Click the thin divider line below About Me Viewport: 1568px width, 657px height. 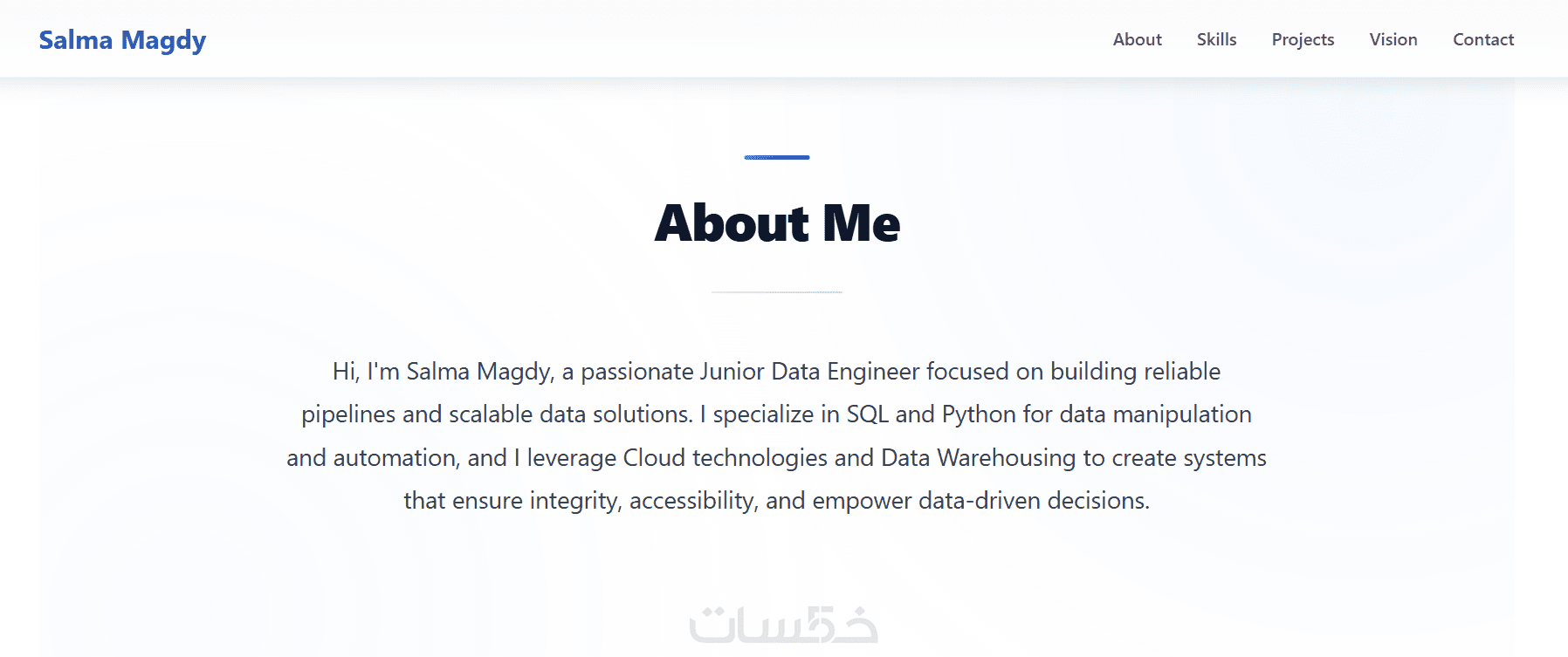(x=777, y=292)
